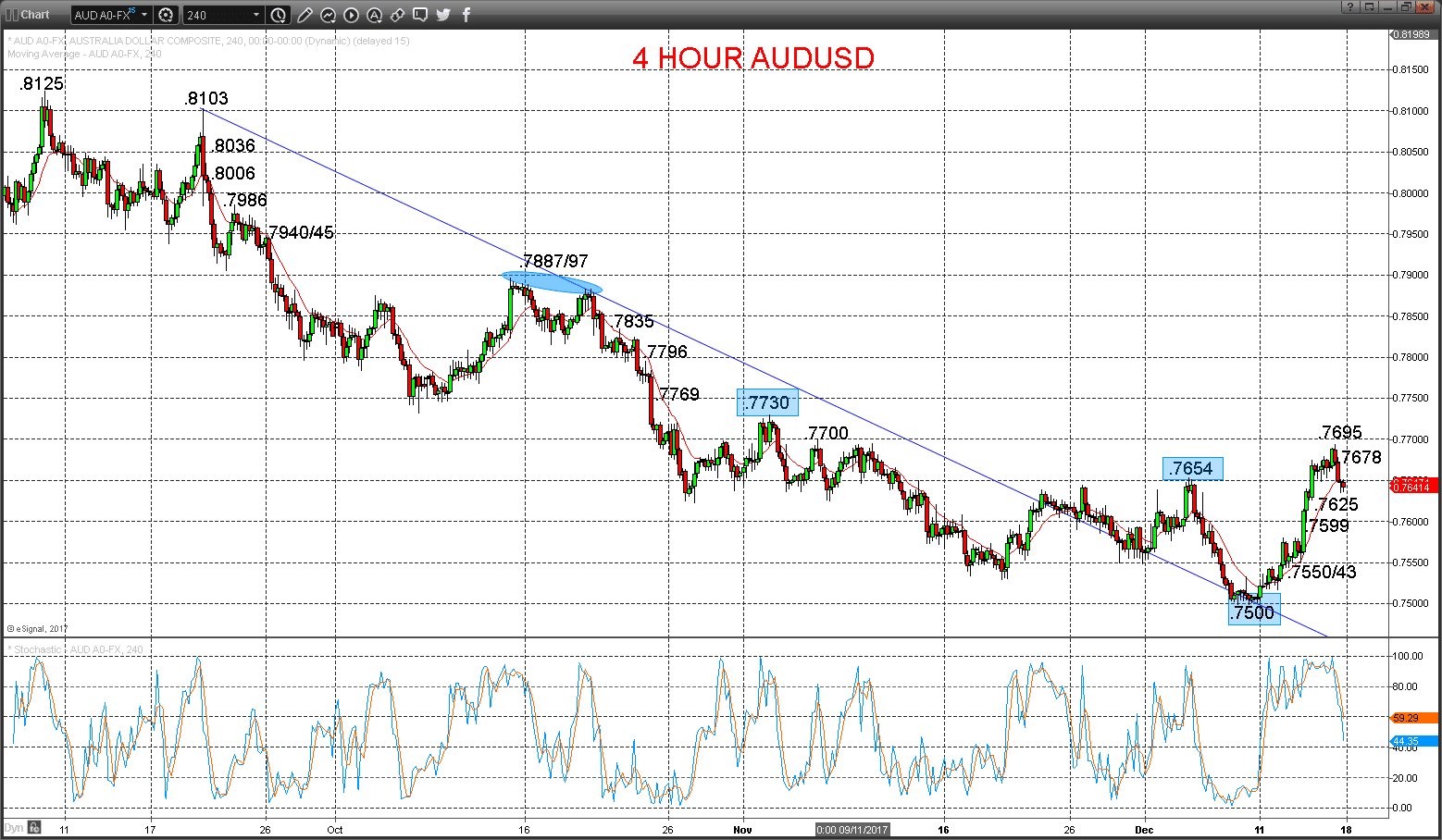Click the 7796 price label
The height and width of the screenshot is (840, 1442).
pyautogui.click(x=667, y=352)
